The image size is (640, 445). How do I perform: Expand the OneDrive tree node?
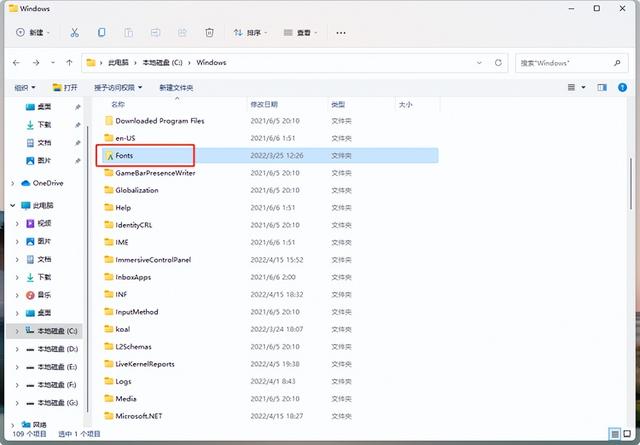click(x=13, y=183)
